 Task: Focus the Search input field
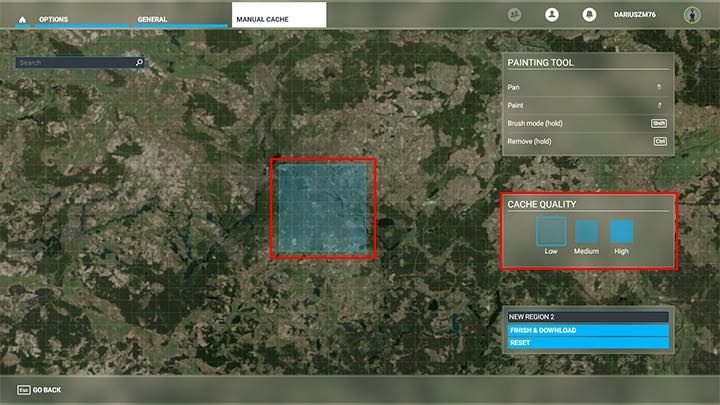75,62
